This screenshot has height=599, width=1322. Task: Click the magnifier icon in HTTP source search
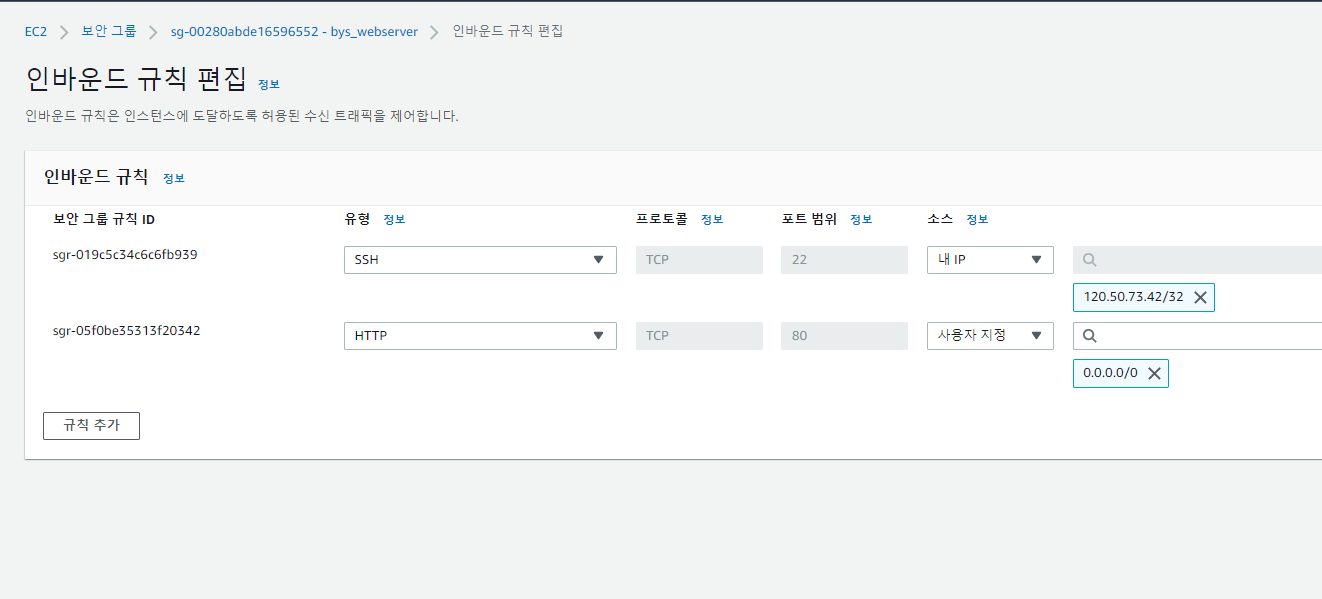tap(1090, 336)
